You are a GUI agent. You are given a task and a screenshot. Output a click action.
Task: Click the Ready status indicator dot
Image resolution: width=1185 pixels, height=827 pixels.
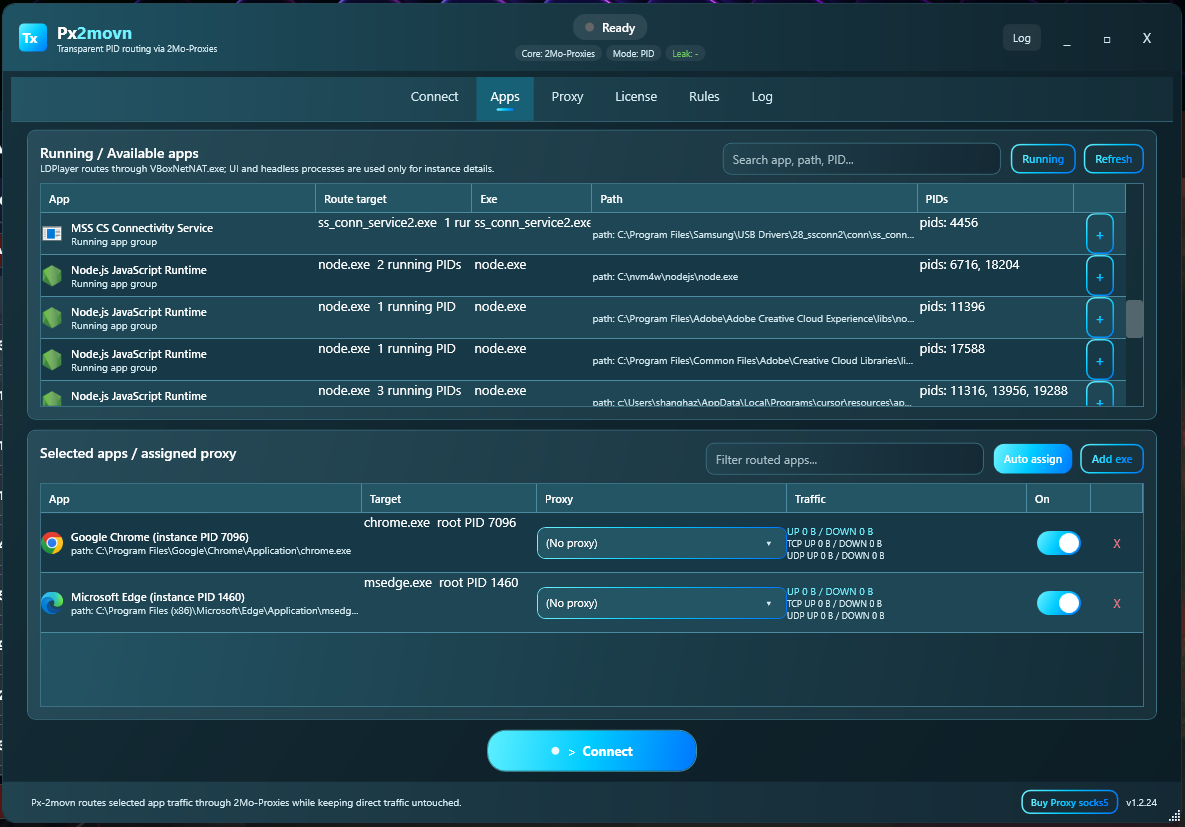coord(589,28)
